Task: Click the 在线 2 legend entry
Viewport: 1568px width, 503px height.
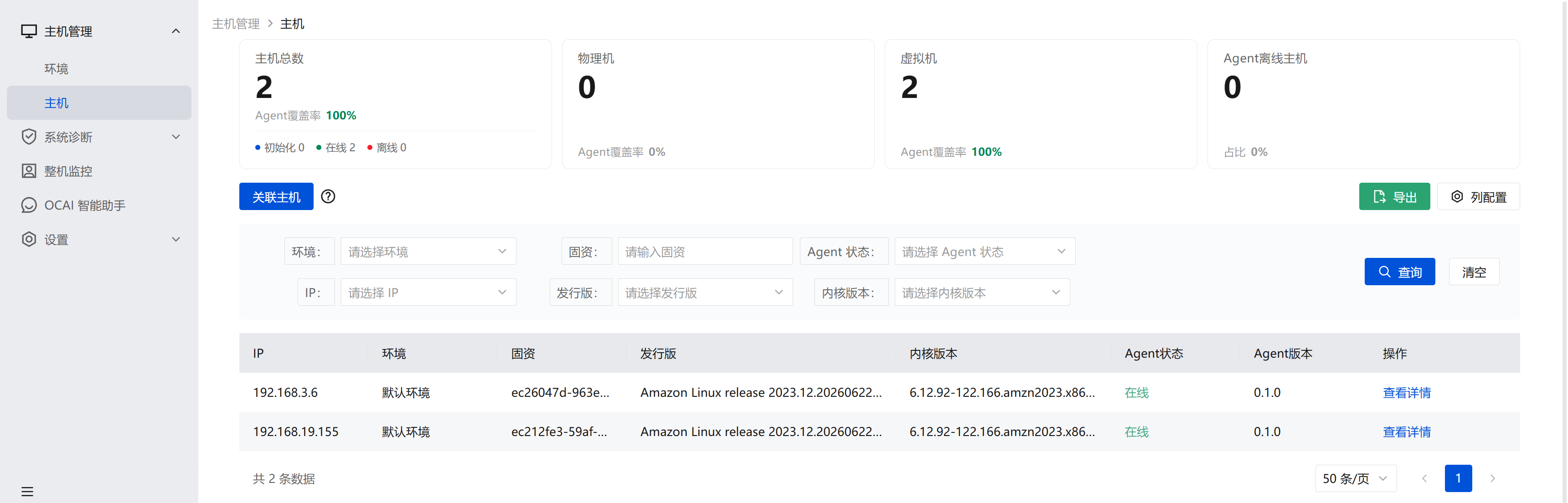Action: [x=335, y=148]
